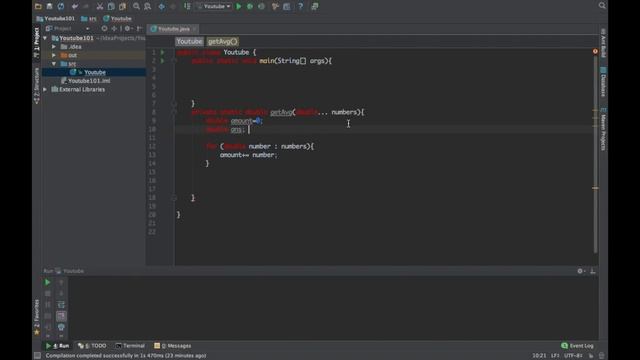Expand the .idea folder node
The image size is (640, 360).
[54, 47]
